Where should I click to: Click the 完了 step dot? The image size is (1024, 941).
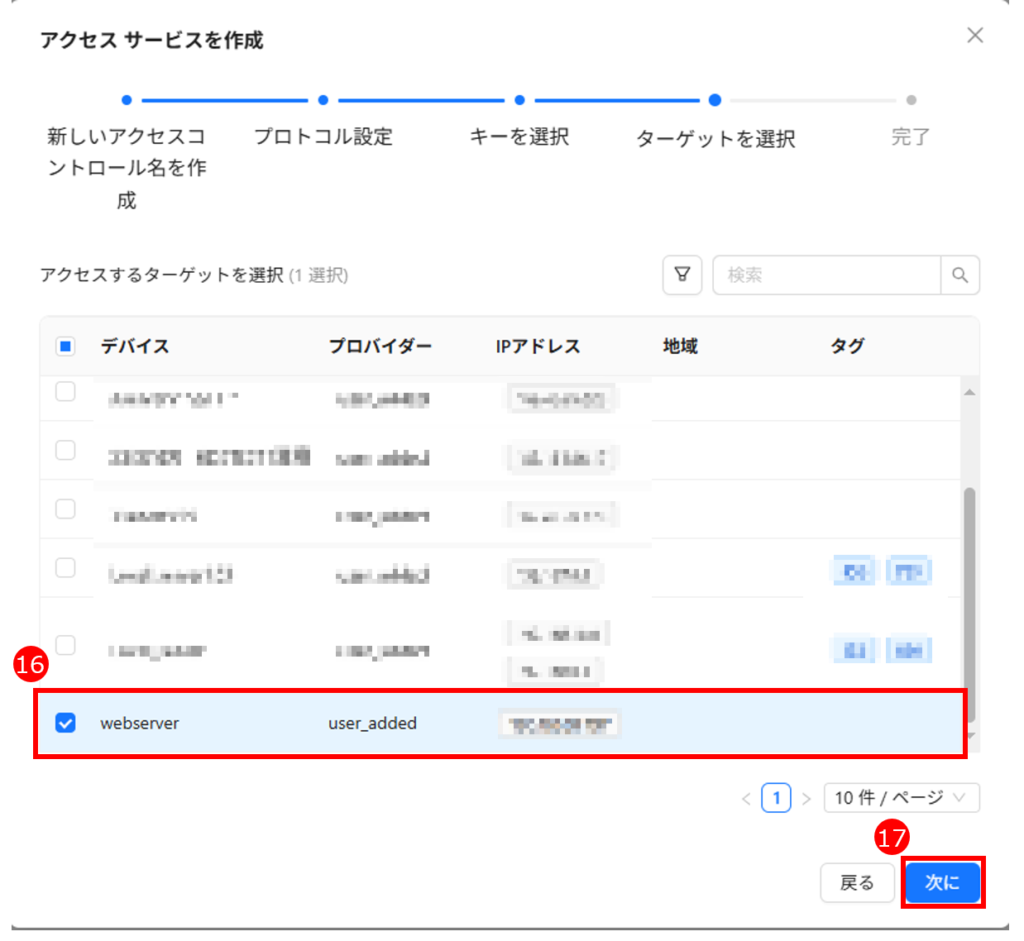click(911, 100)
